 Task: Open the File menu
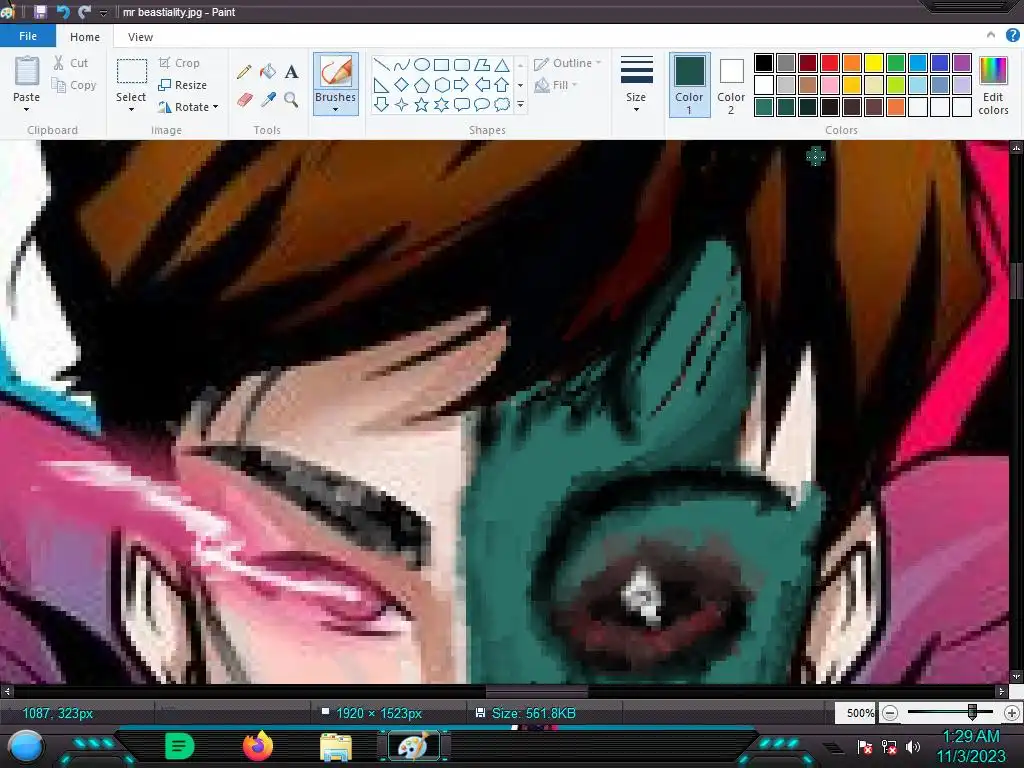click(28, 36)
